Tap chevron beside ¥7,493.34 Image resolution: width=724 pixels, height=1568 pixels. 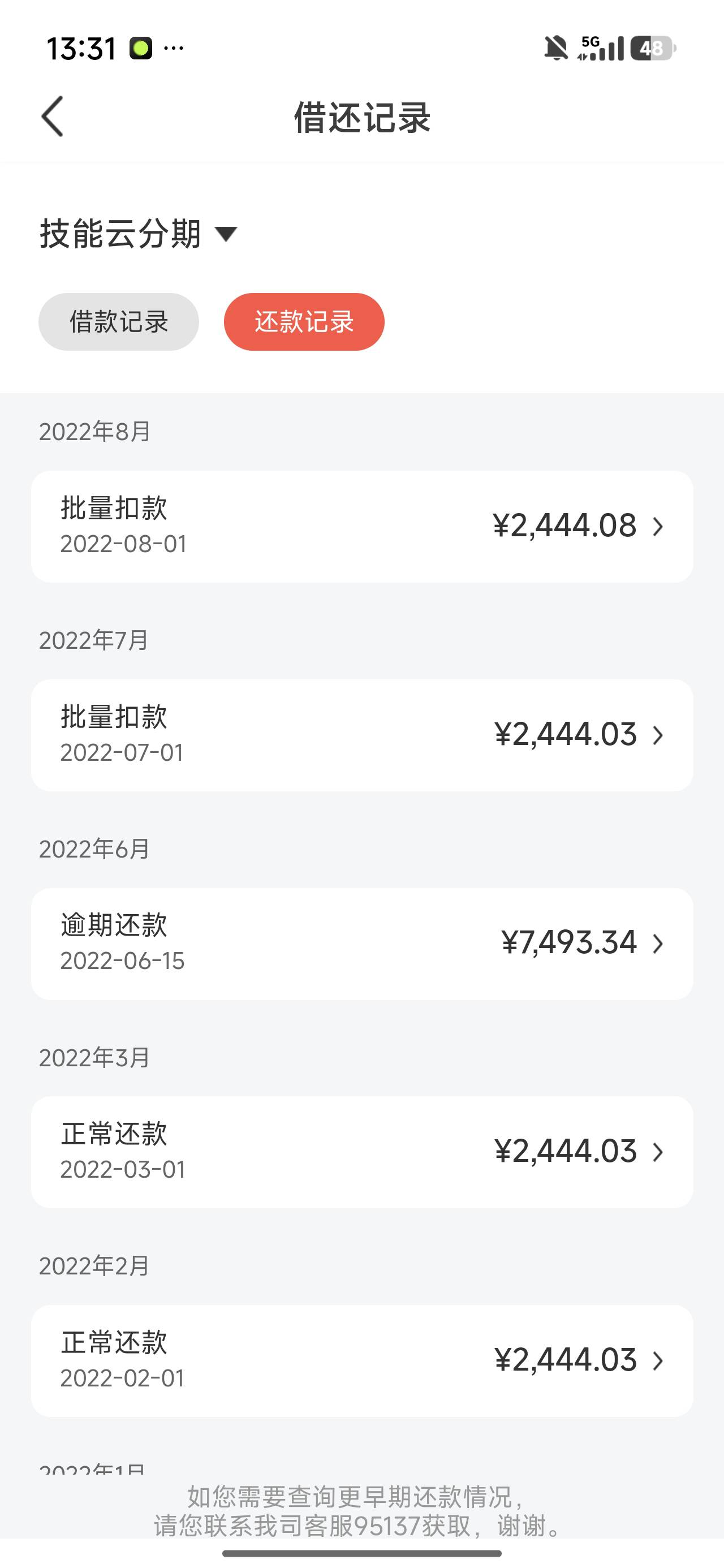click(x=658, y=944)
